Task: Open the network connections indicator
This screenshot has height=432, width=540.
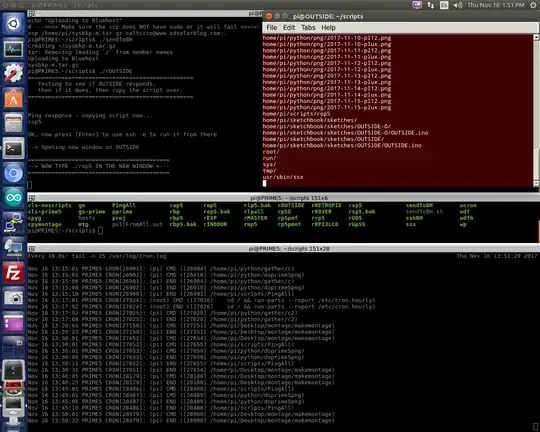Action: [431, 5]
